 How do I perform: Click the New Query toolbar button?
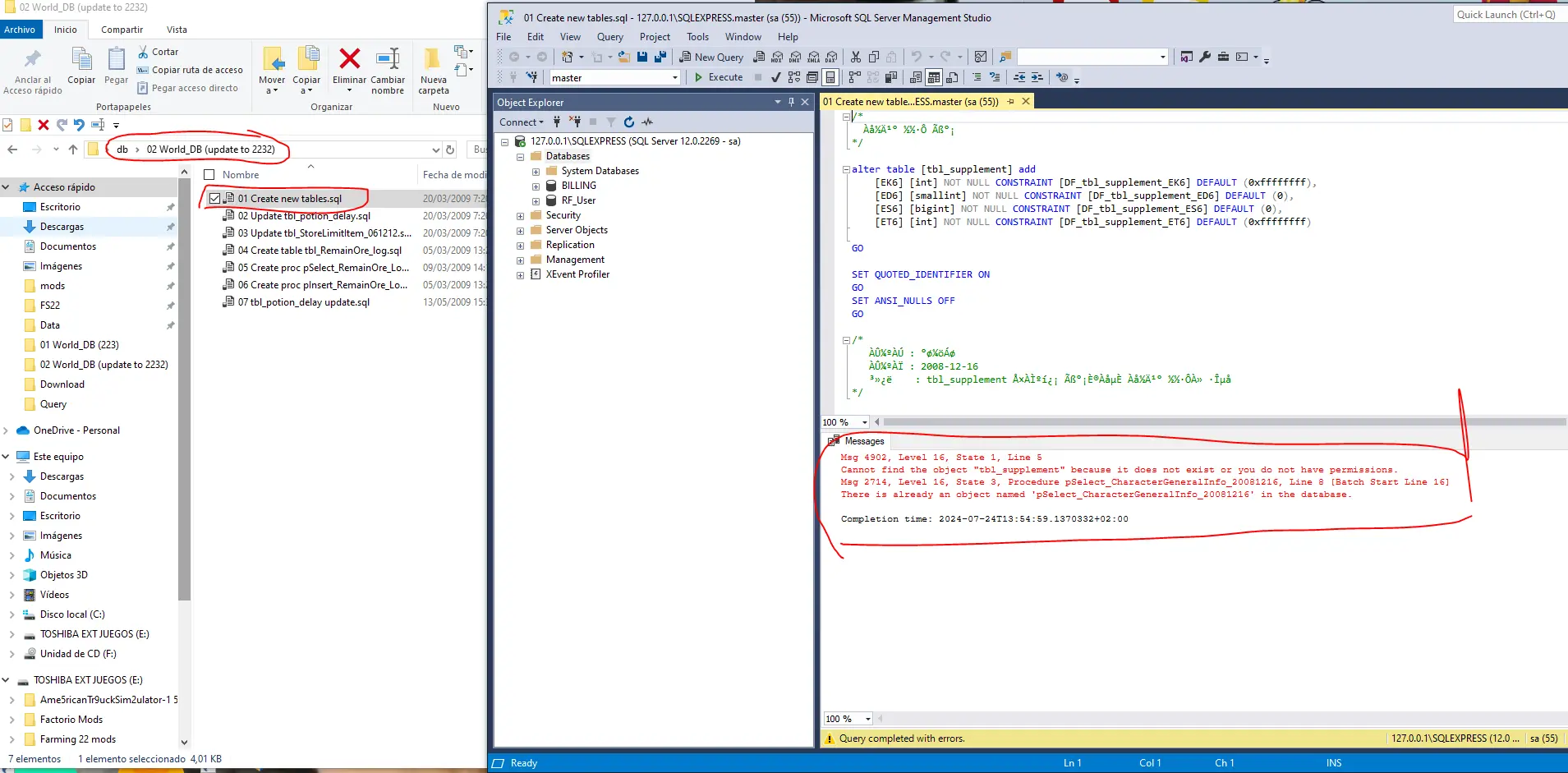pos(711,57)
